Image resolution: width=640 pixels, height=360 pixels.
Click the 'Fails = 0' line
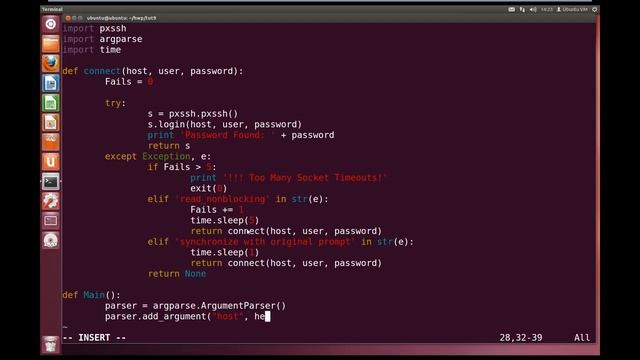[x=129, y=82]
